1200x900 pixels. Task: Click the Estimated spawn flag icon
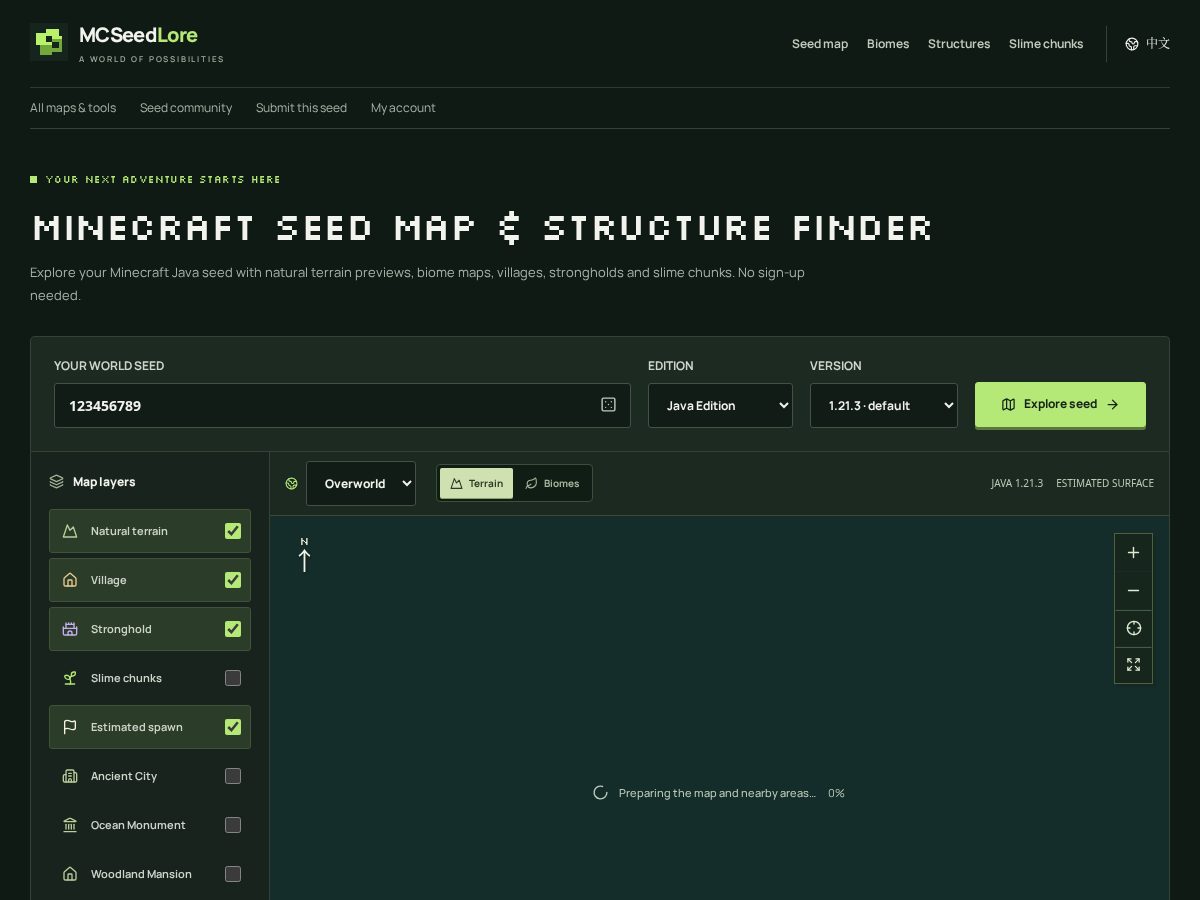click(70, 727)
